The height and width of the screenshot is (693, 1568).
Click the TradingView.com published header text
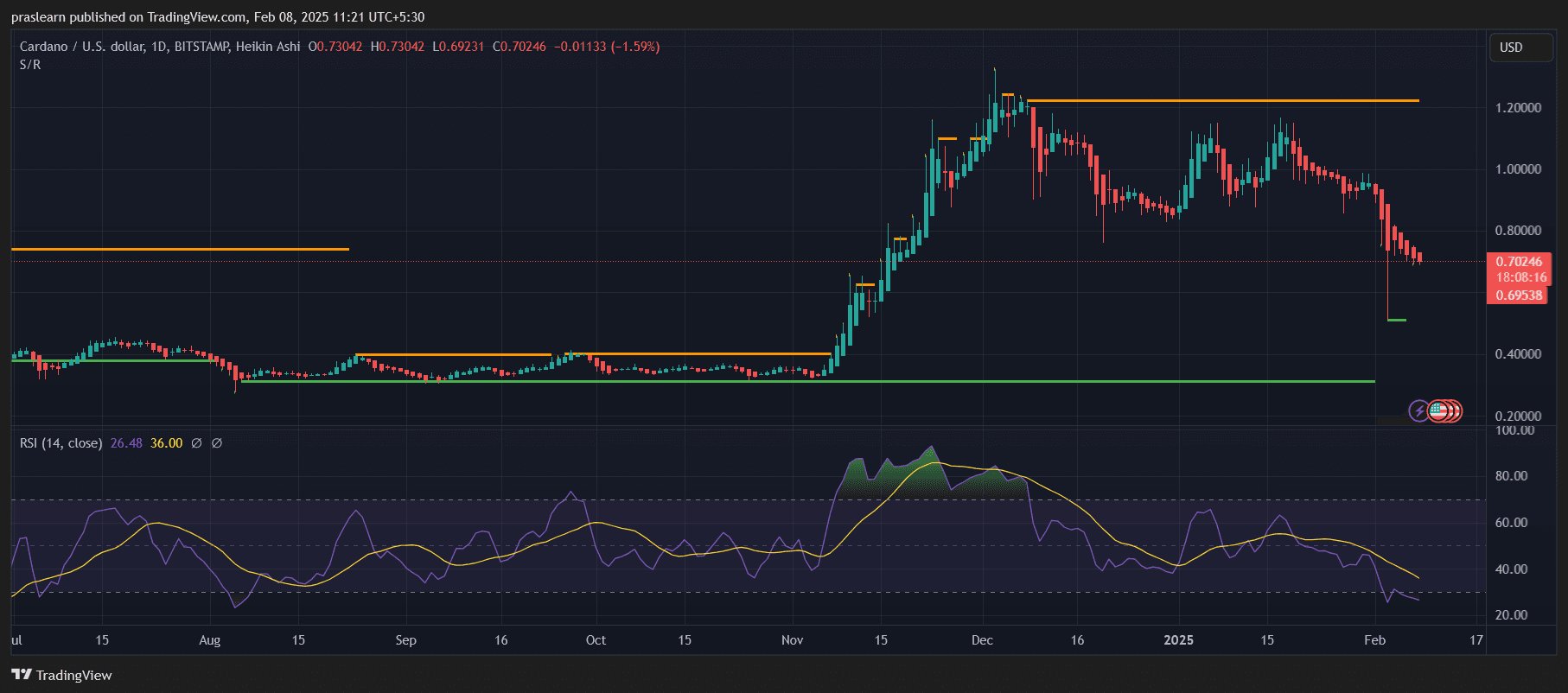click(x=218, y=17)
